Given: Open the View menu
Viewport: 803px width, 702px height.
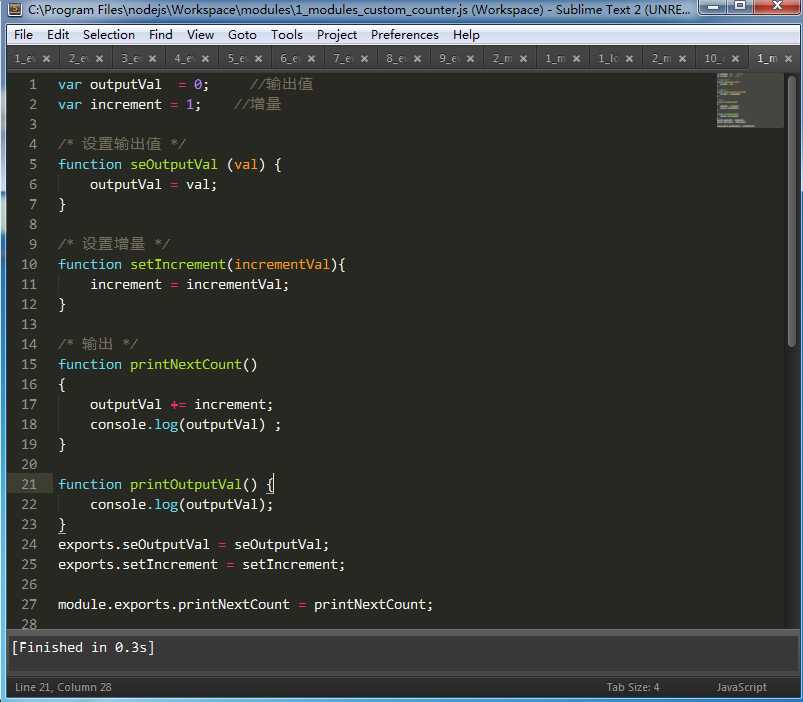Looking at the screenshot, I should (200, 34).
